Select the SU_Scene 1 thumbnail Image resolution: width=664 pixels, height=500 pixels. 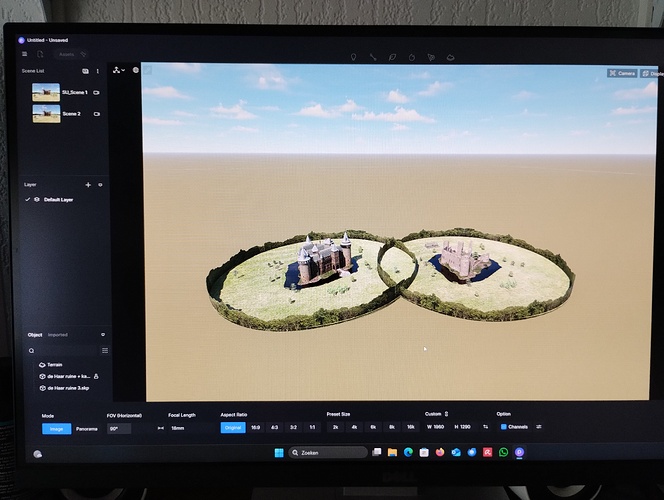pyautogui.click(x=46, y=92)
